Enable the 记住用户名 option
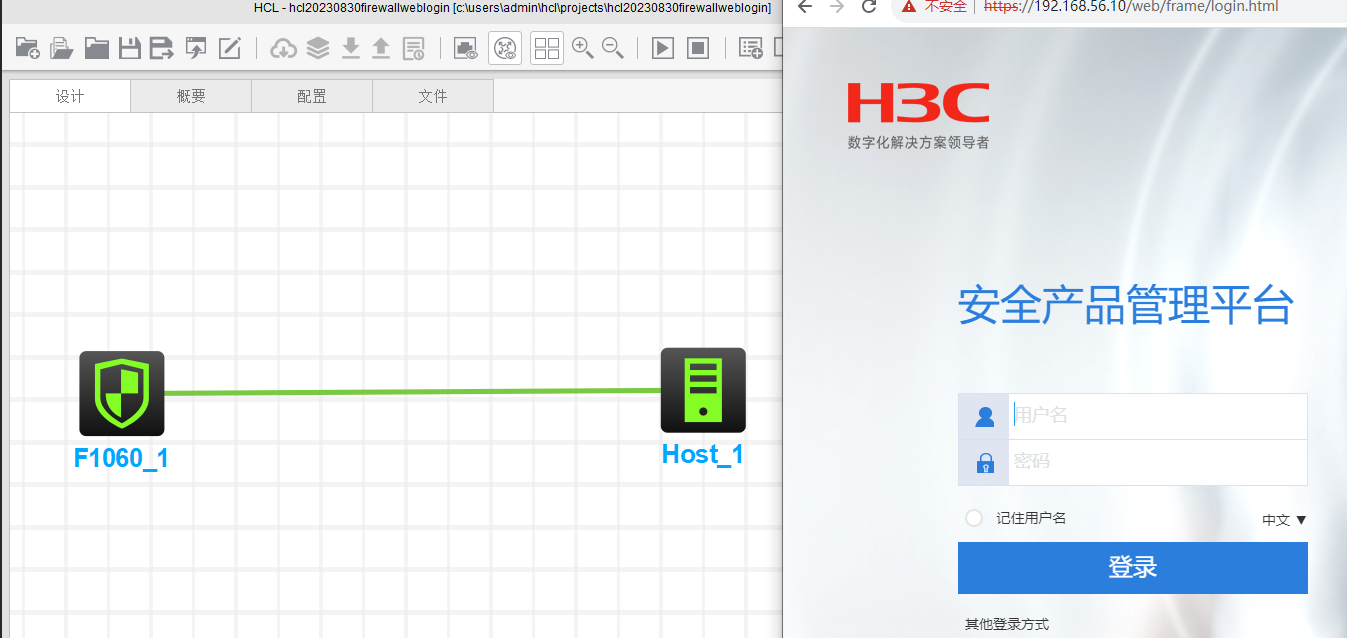1347x638 pixels. click(974, 518)
